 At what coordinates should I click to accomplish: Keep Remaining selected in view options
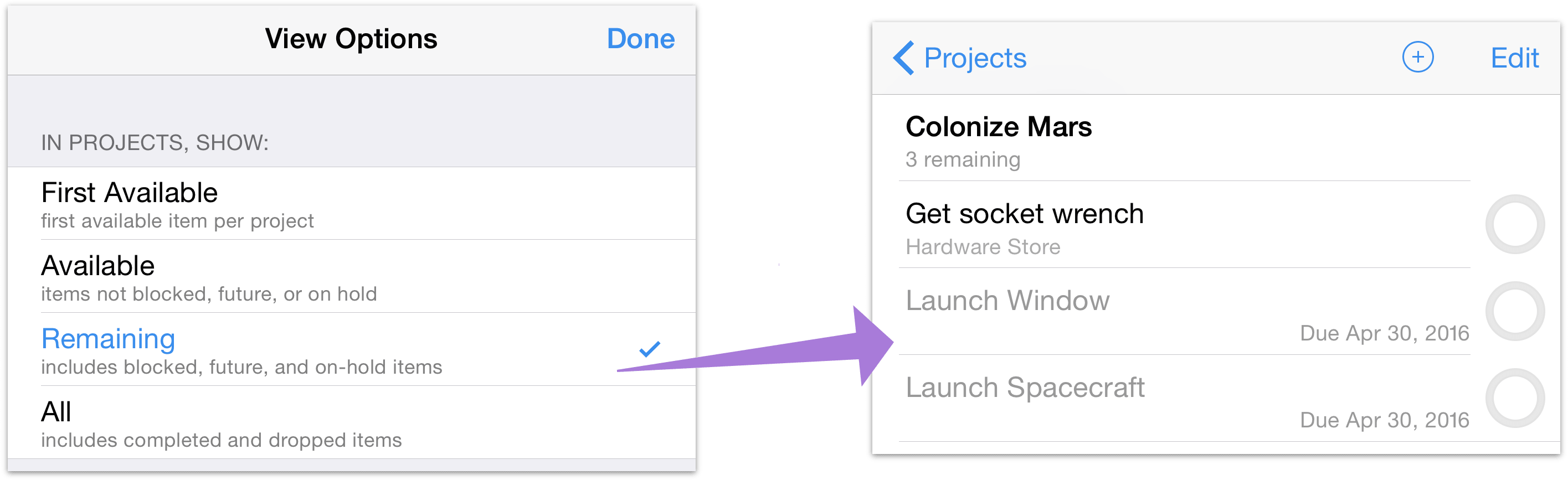(x=108, y=339)
